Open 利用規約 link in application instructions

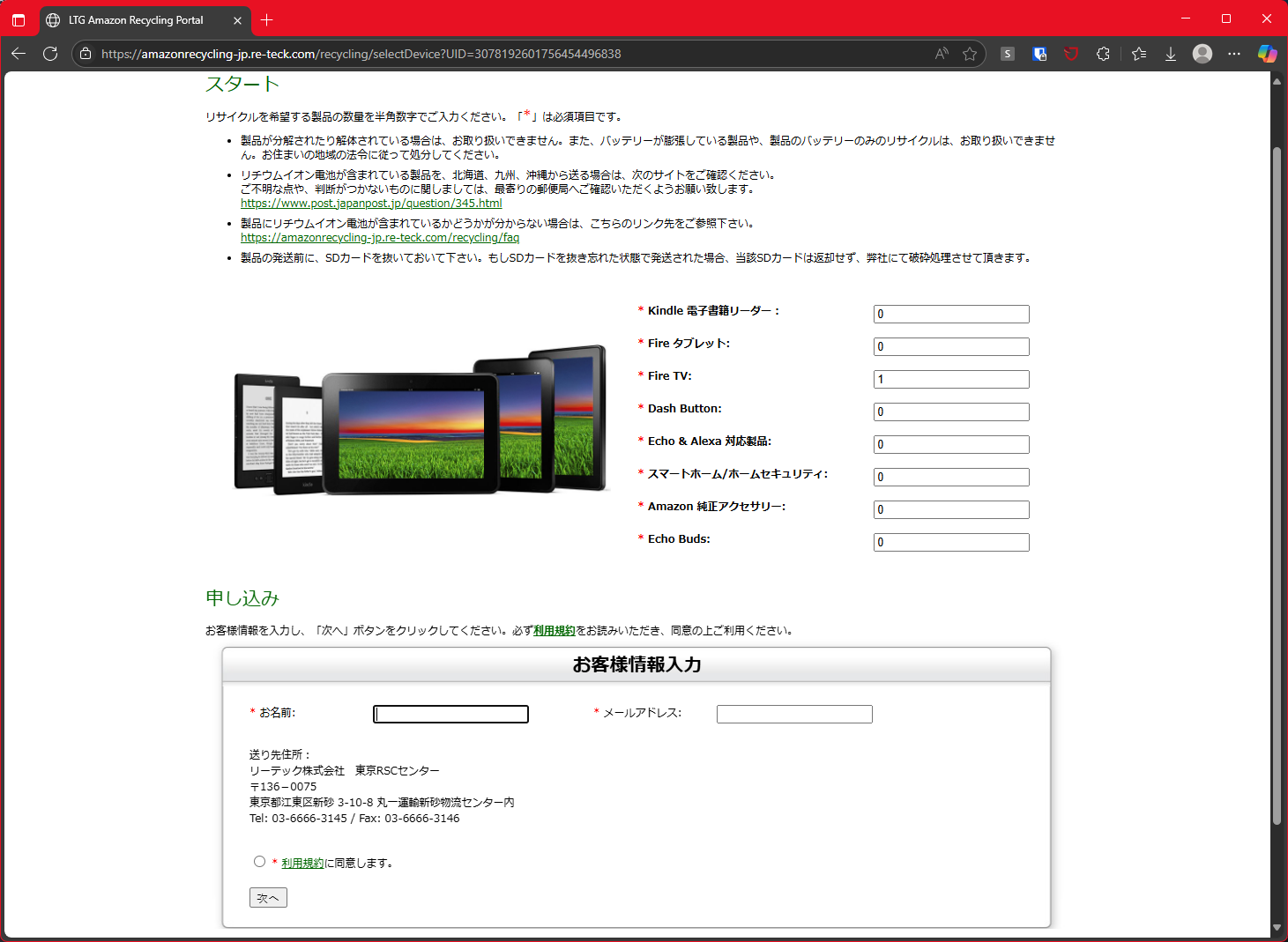(x=554, y=630)
